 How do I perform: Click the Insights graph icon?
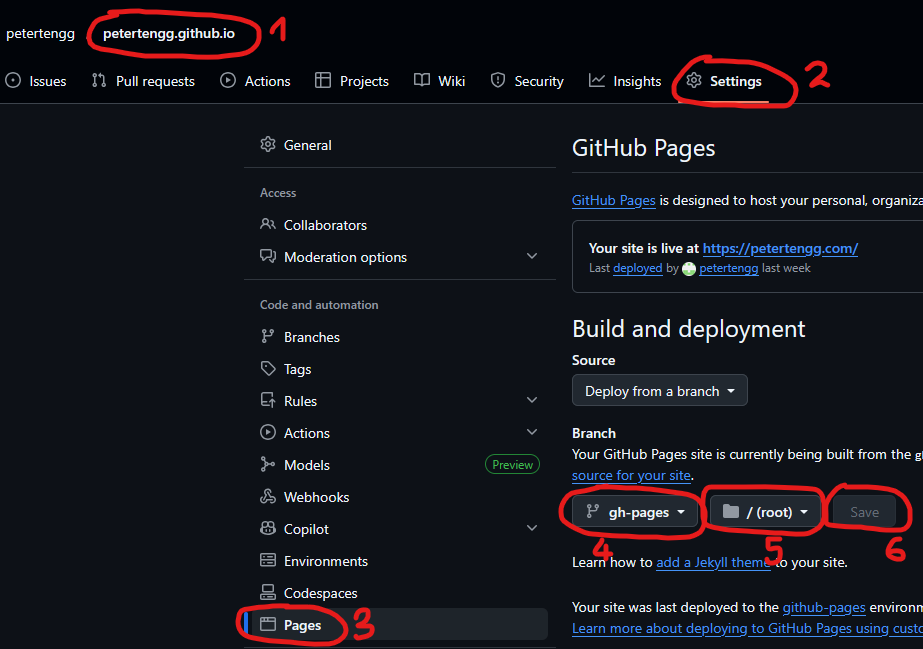[597, 81]
